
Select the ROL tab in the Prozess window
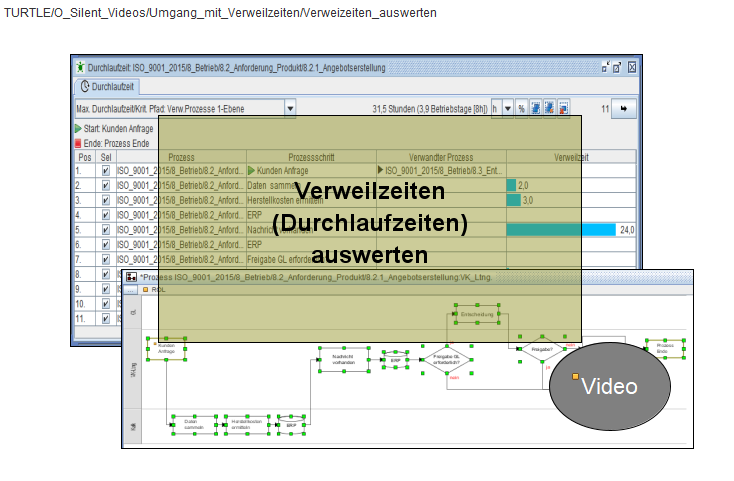tap(154, 290)
